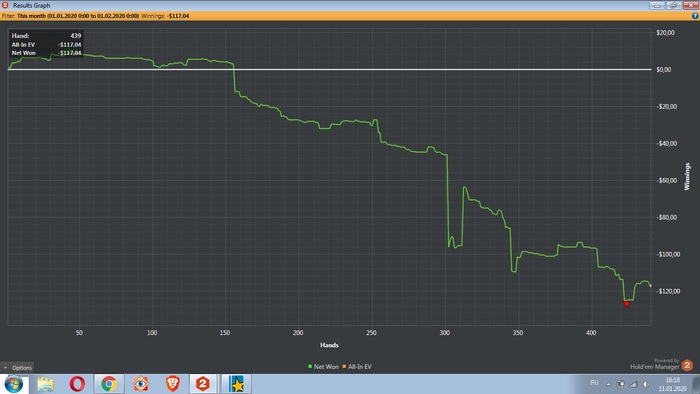This screenshot has height=394, width=700.
Task: Click the 300 x-axis tick label
Action: coord(445,333)
